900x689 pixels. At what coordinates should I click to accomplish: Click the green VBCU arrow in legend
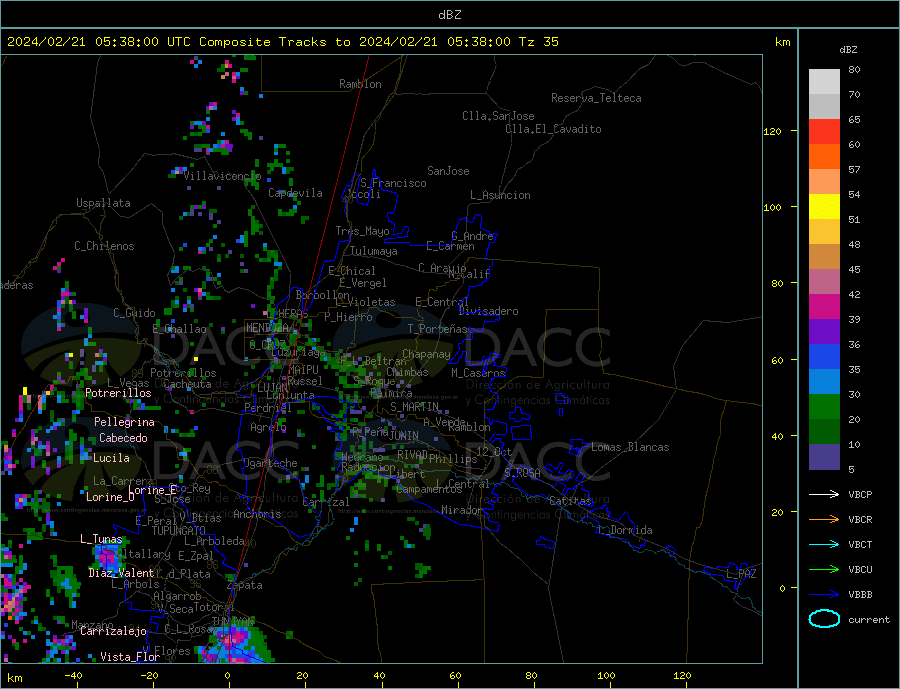tap(824, 570)
